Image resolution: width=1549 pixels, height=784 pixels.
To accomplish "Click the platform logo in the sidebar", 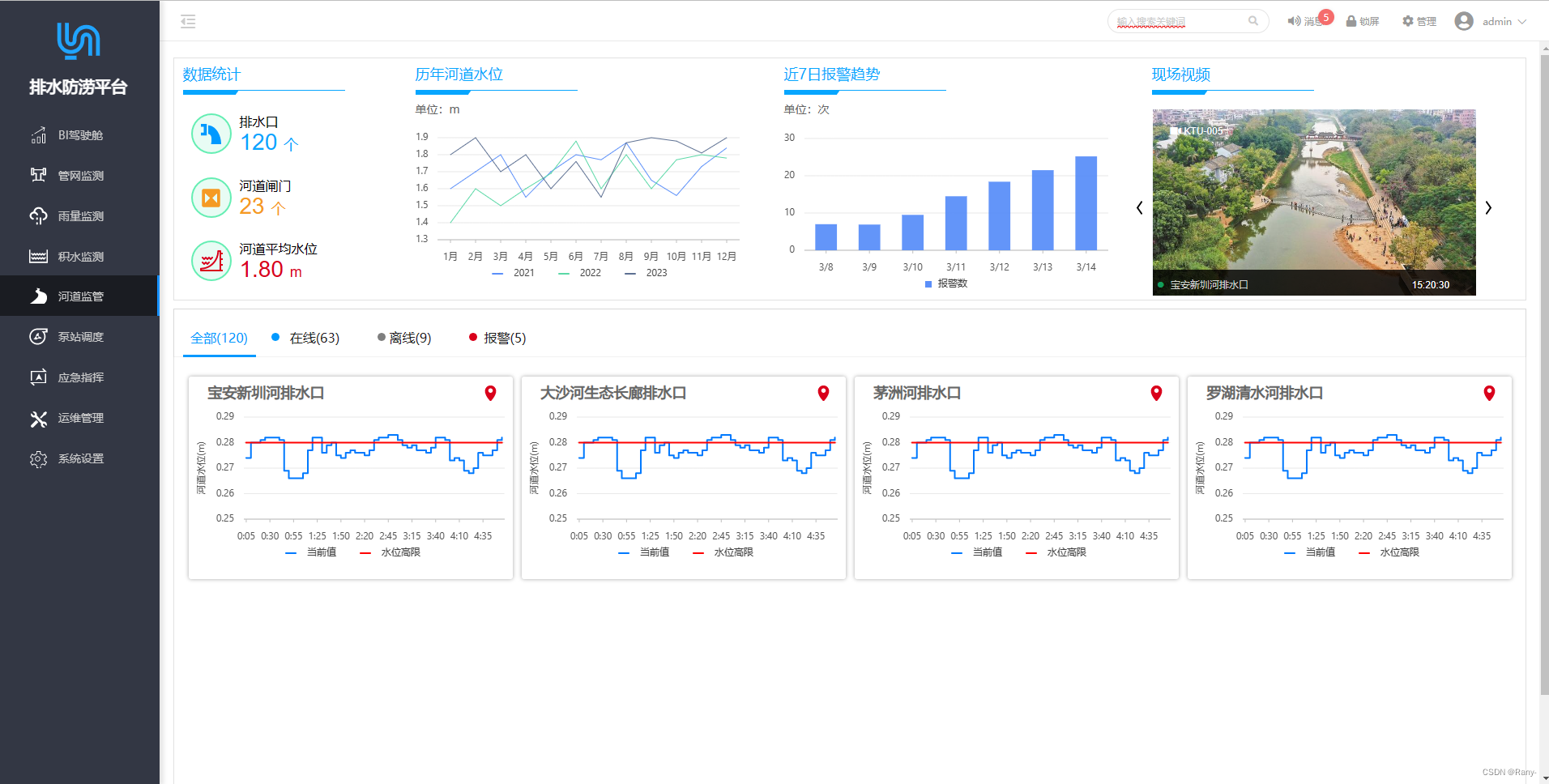I will click(x=79, y=40).
